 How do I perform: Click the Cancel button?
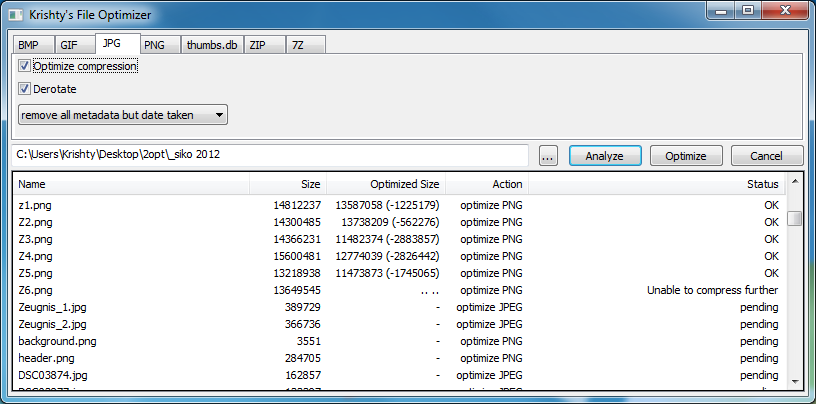pyautogui.click(x=767, y=156)
